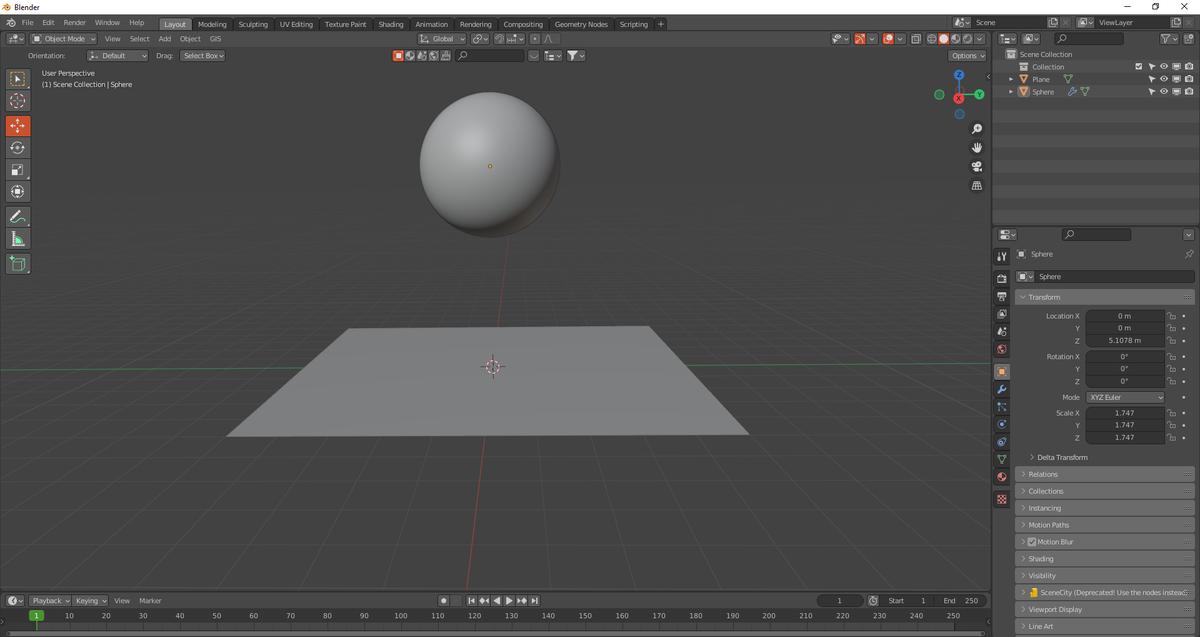Image resolution: width=1200 pixels, height=637 pixels.
Task: Toggle proportional editing in the header
Action: coord(534,39)
